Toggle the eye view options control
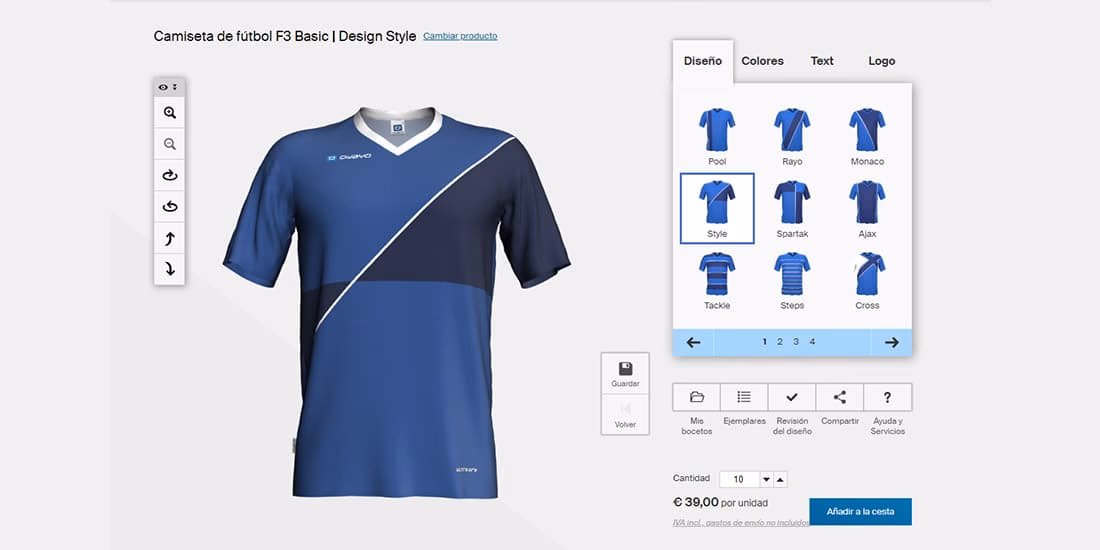This screenshot has width=1100, height=550. pos(168,87)
